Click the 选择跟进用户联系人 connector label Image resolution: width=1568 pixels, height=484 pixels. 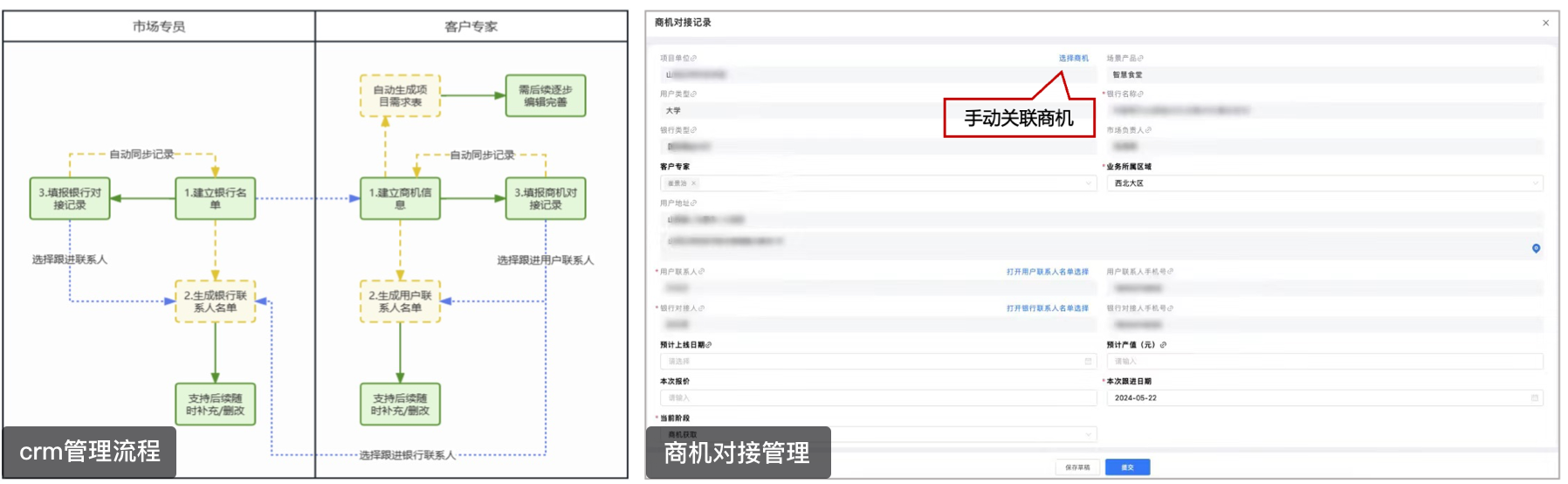(546, 260)
